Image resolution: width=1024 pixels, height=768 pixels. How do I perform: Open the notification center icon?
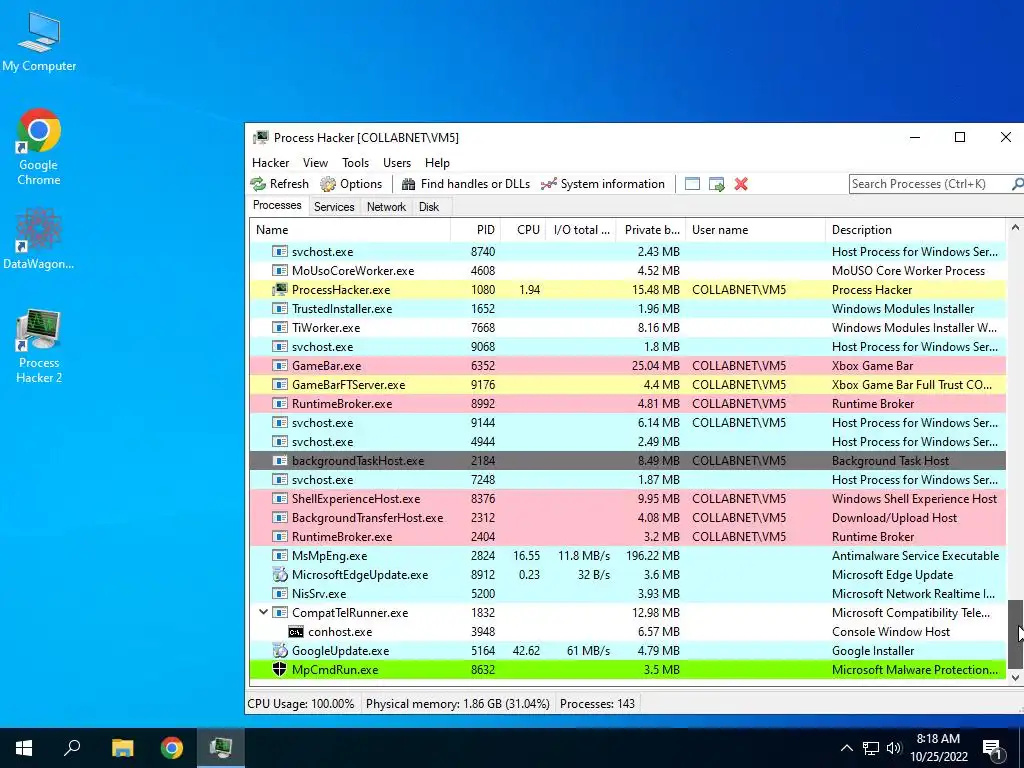pos(993,748)
